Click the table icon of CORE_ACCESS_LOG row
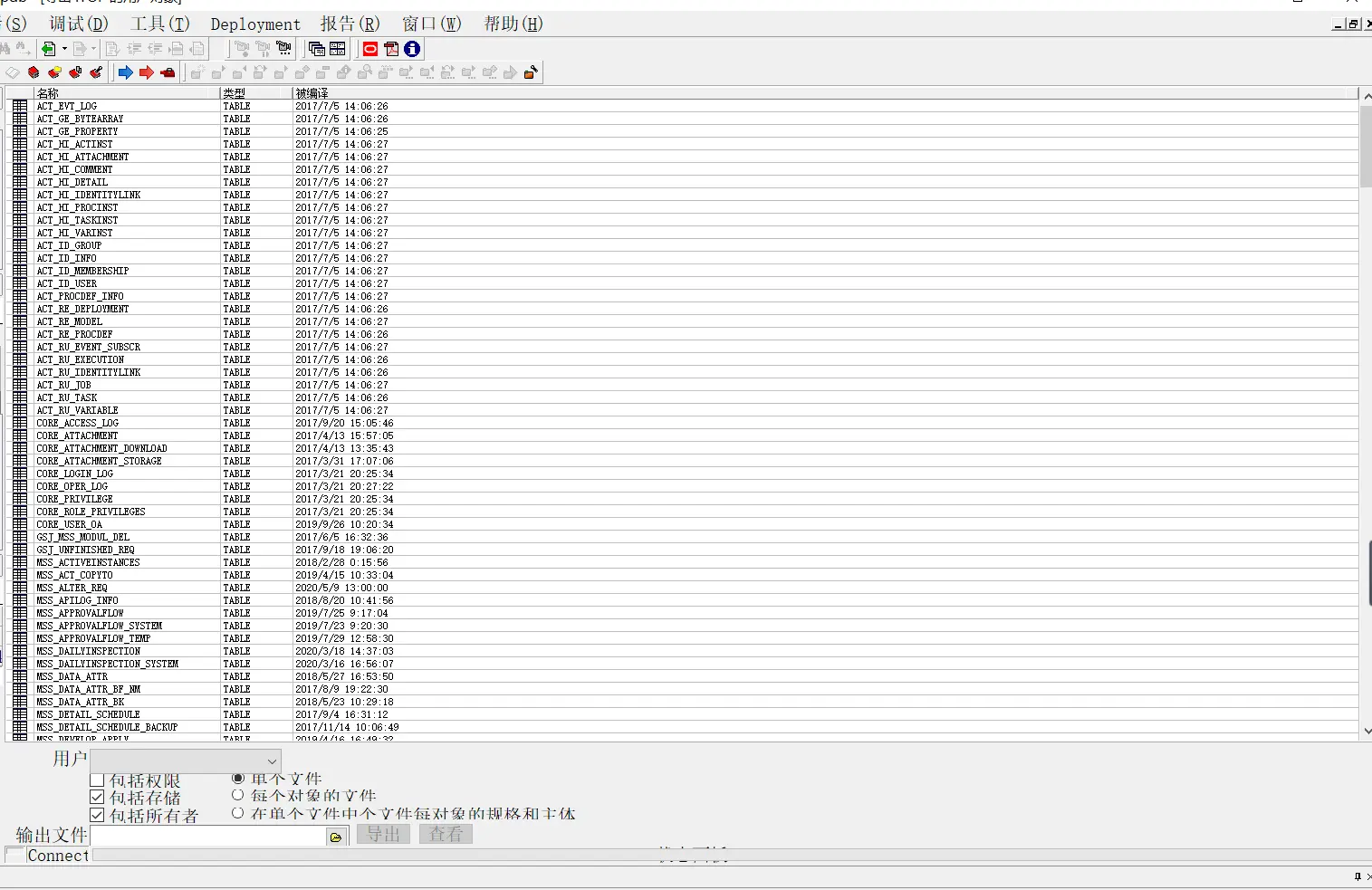 point(20,423)
